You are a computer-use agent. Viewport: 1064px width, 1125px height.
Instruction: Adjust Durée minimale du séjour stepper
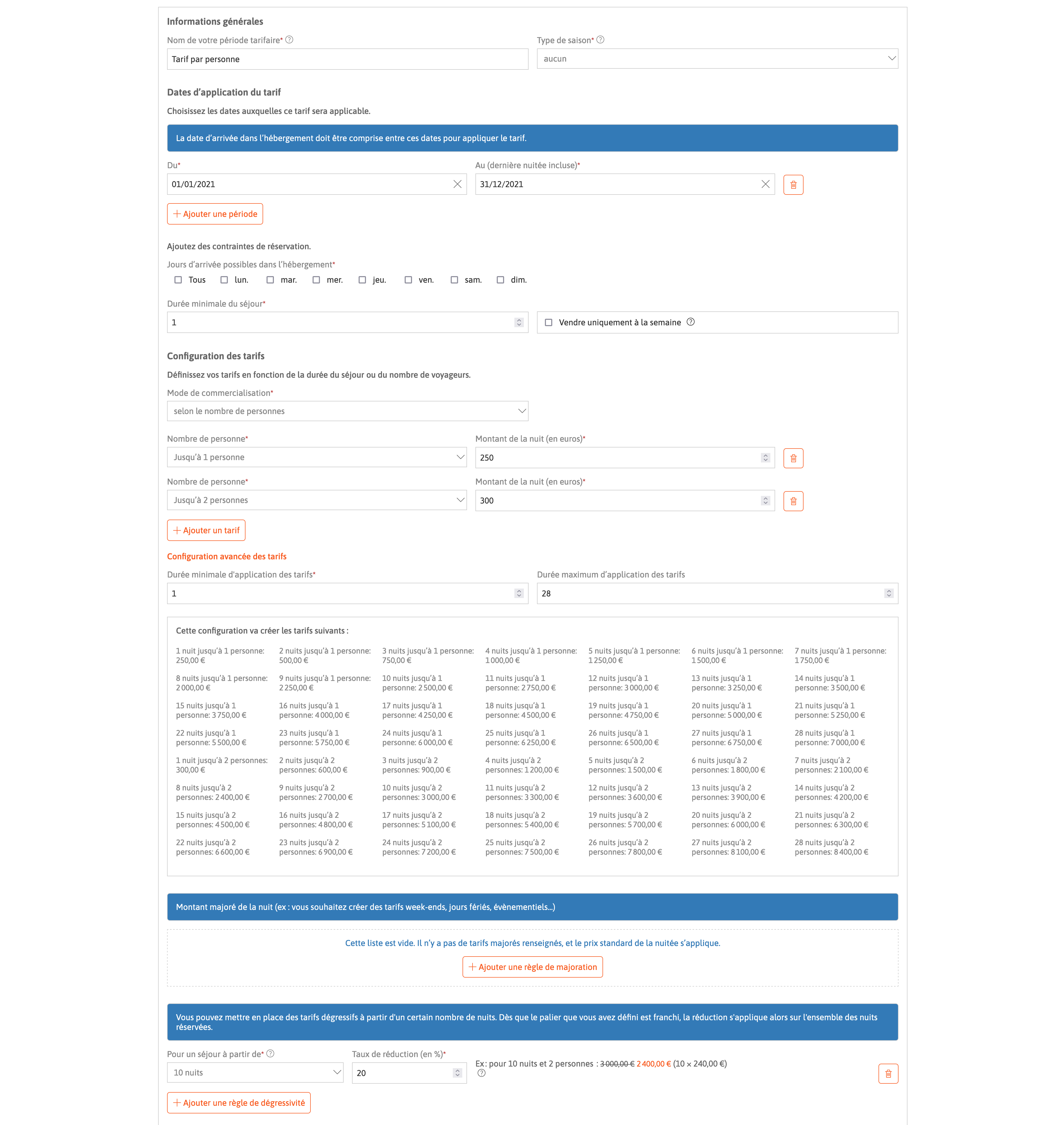pos(518,322)
